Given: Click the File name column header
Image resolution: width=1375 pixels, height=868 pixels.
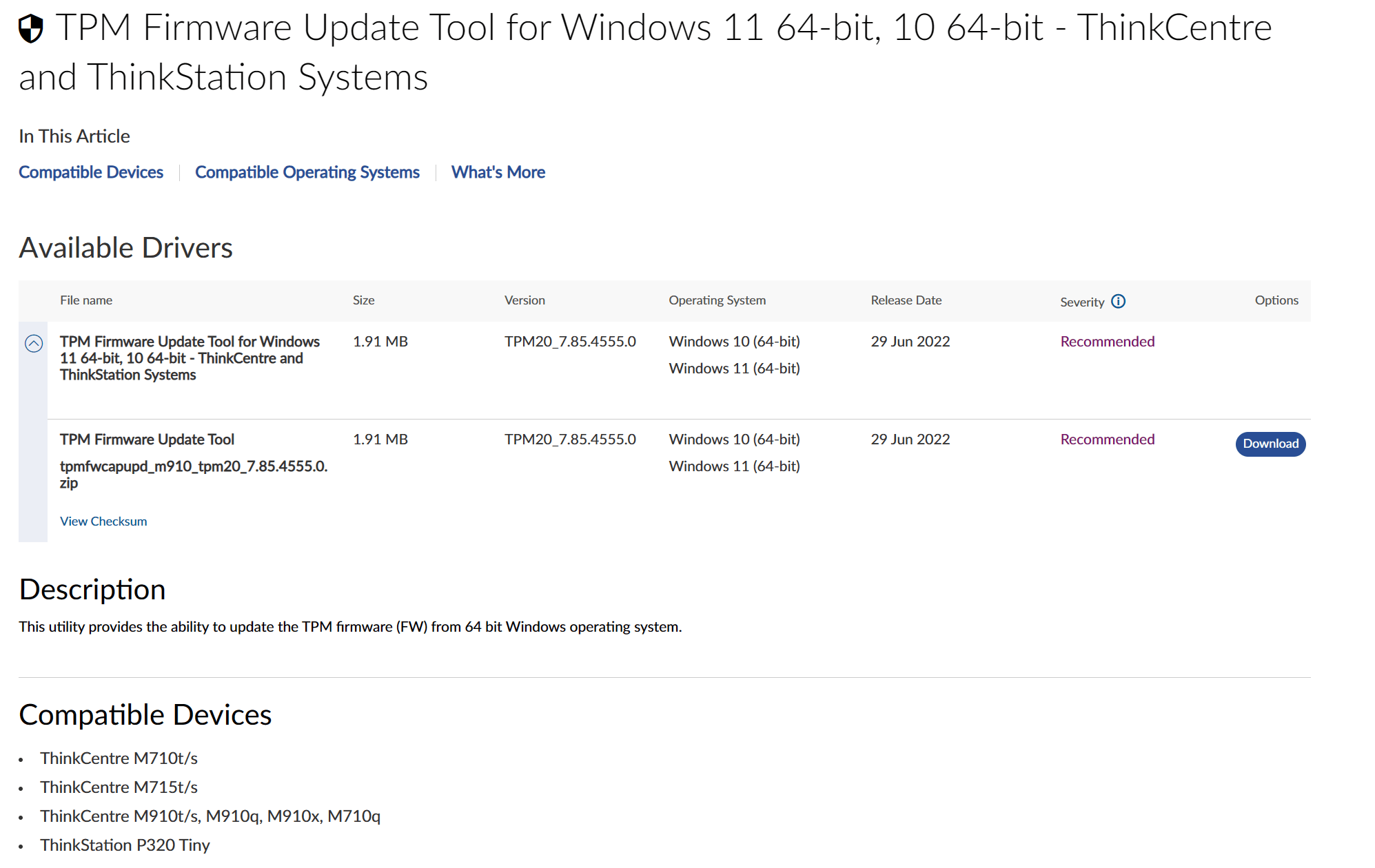Looking at the screenshot, I should (x=86, y=300).
